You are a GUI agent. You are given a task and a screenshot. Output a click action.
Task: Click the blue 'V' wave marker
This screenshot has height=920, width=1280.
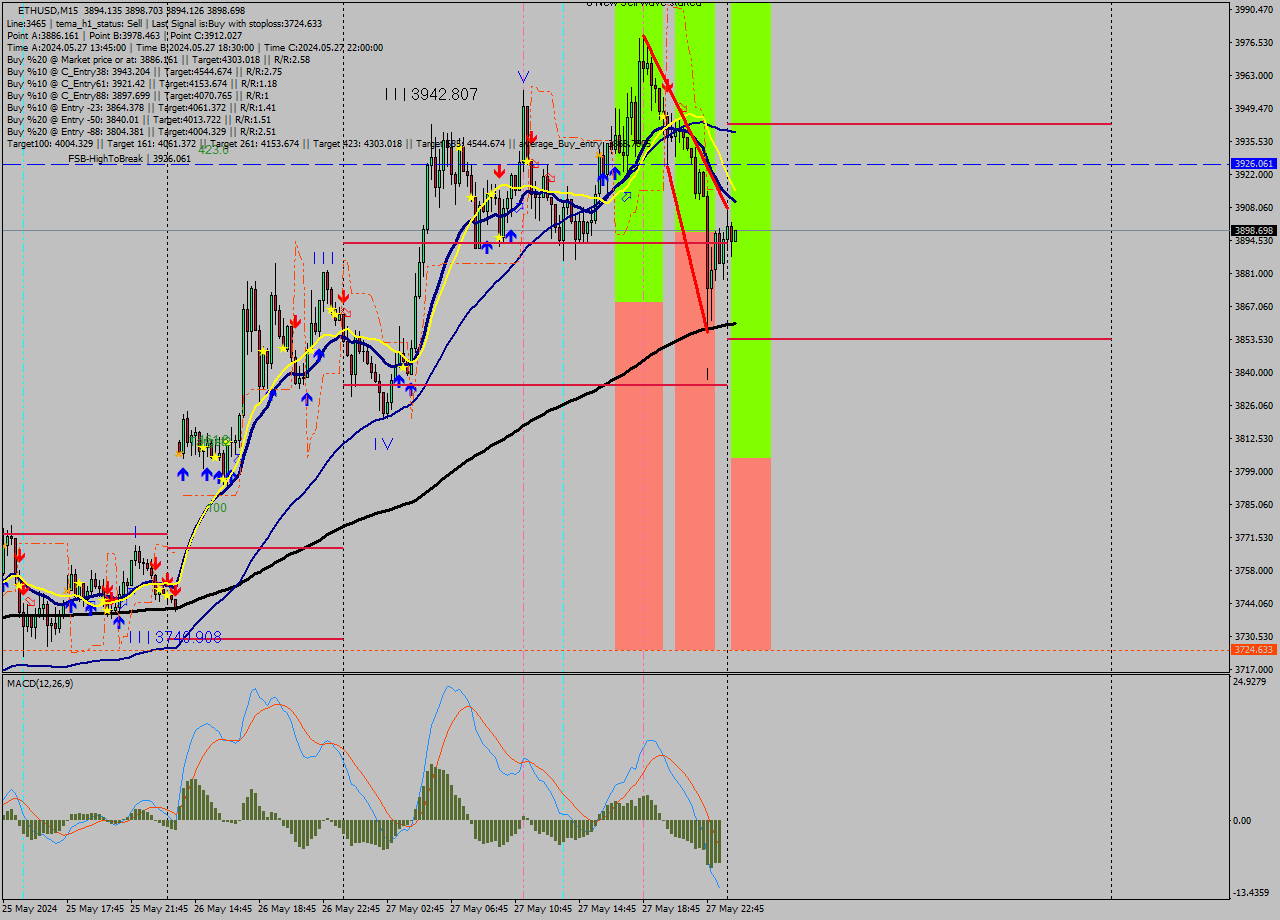click(x=523, y=77)
